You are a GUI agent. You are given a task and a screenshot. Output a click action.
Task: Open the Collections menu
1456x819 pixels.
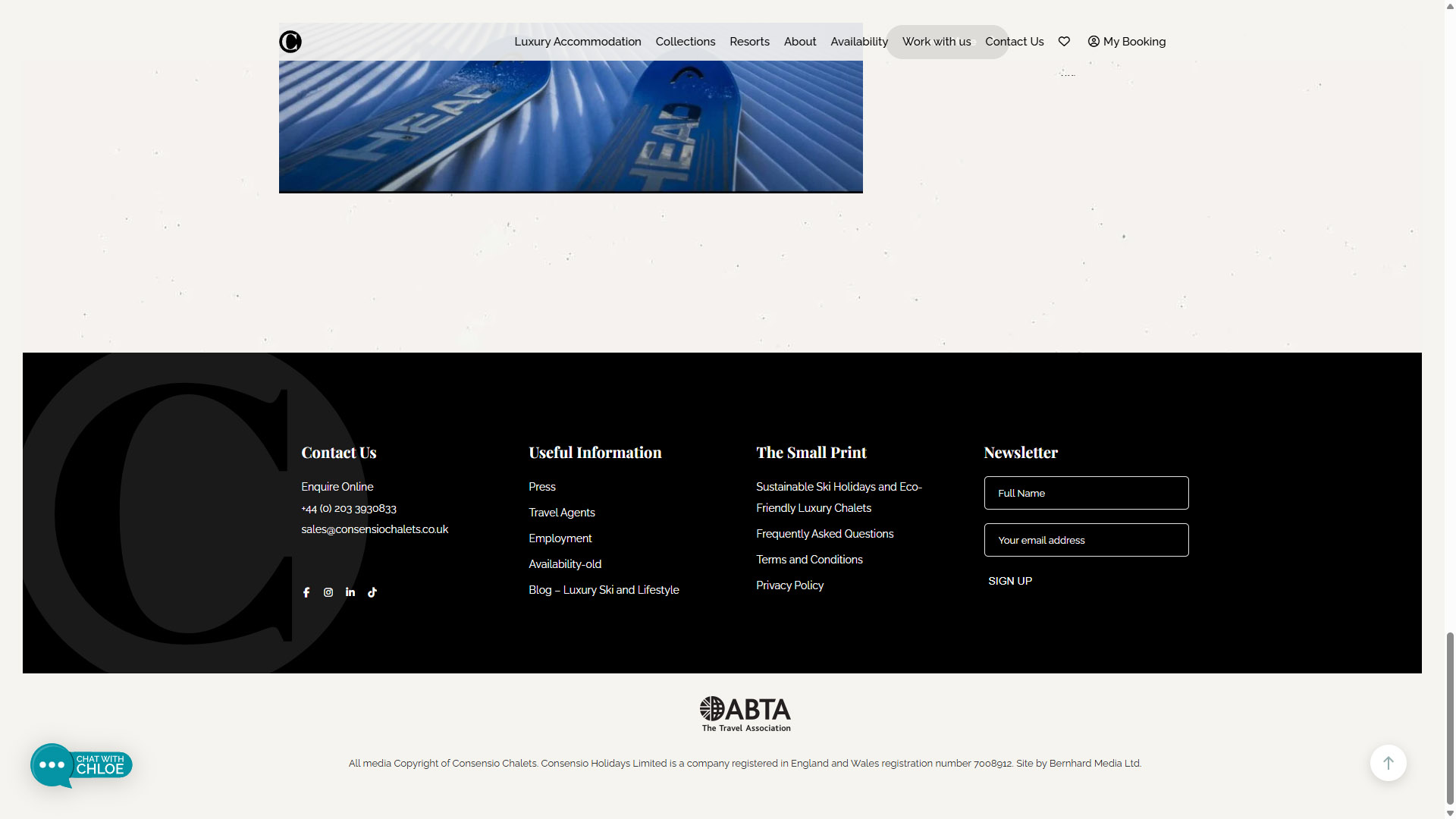pos(686,42)
